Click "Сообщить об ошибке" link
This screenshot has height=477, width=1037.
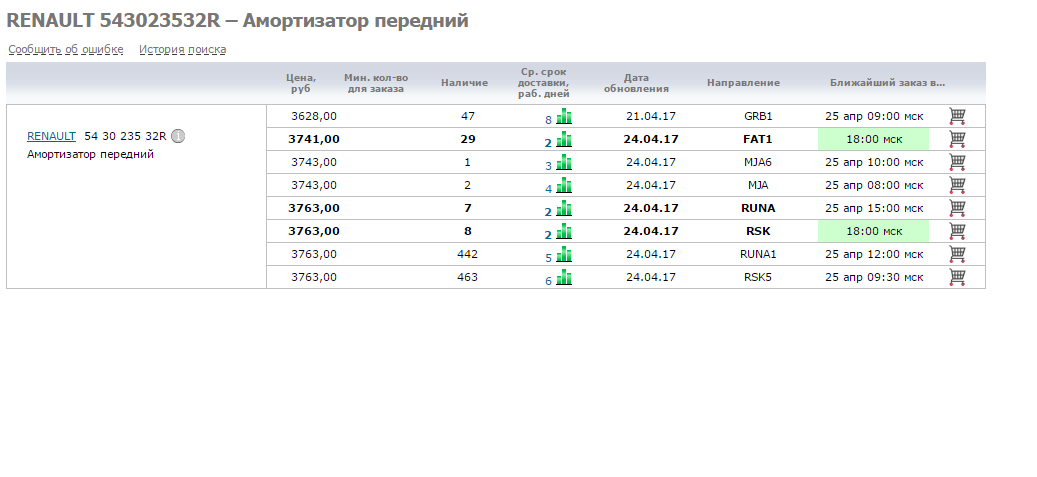(x=66, y=50)
